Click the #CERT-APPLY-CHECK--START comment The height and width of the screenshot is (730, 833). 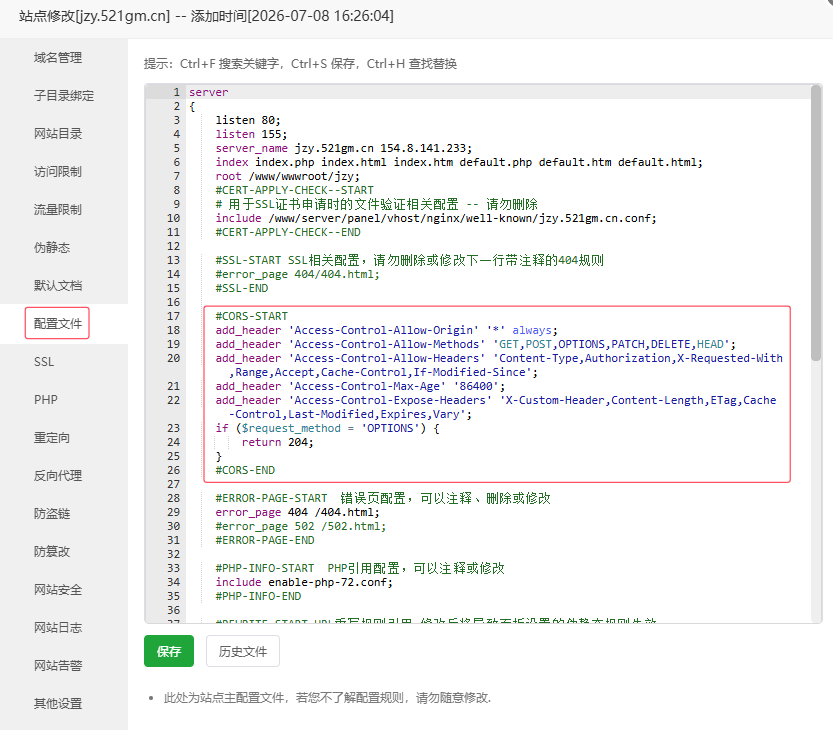294,190
